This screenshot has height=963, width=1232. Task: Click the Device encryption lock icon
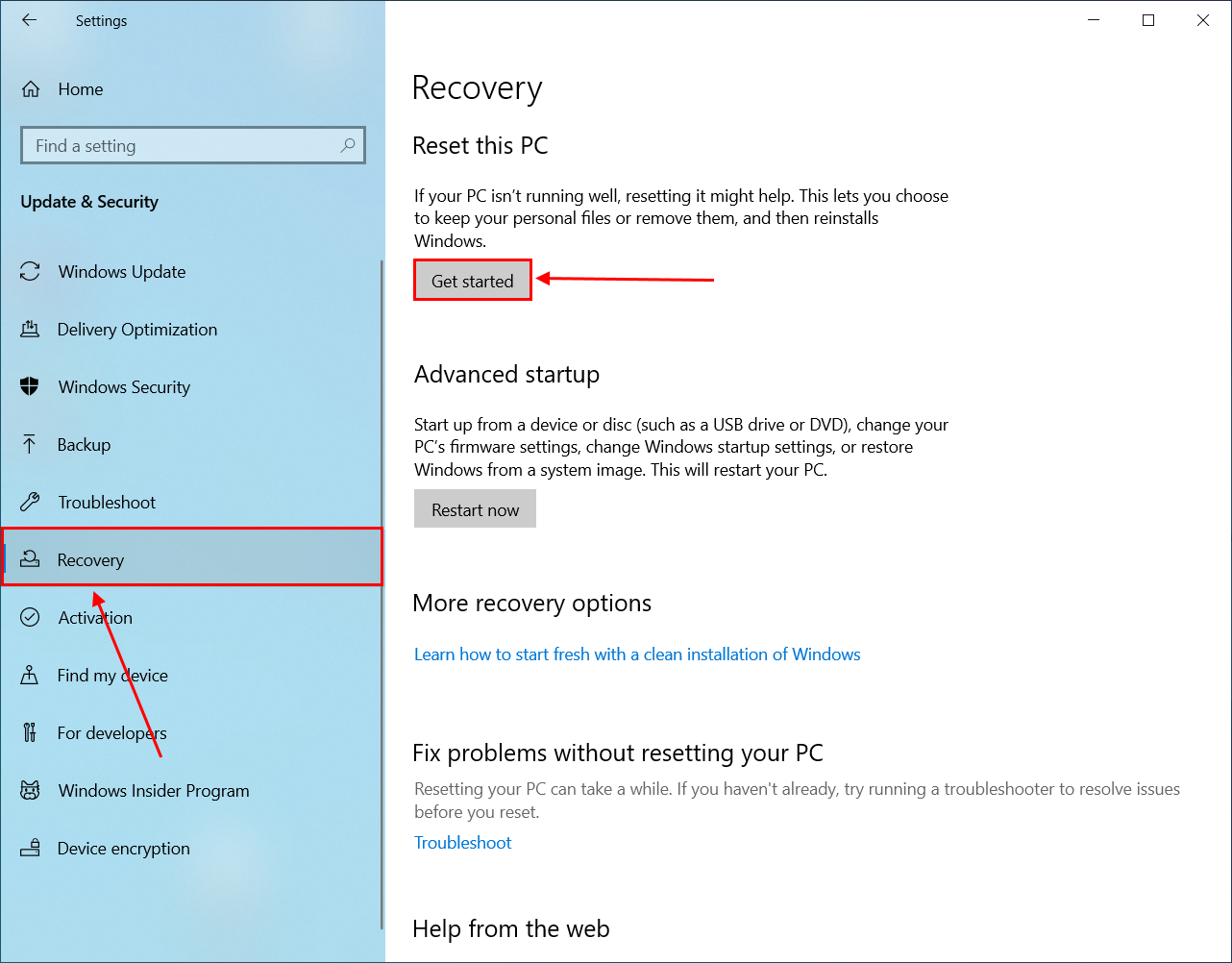point(30,848)
